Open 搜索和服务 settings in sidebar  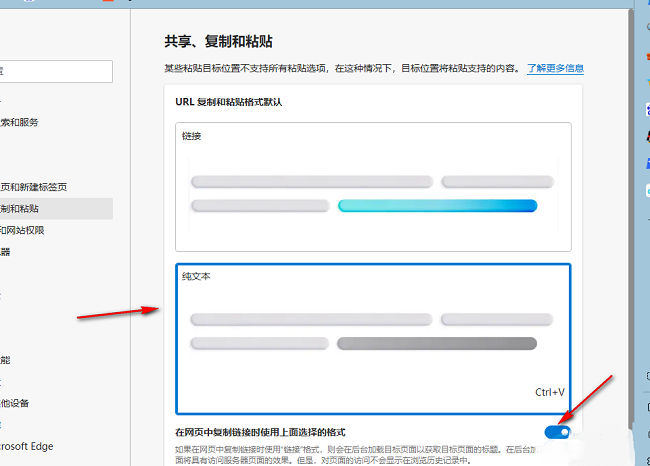coord(20,122)
